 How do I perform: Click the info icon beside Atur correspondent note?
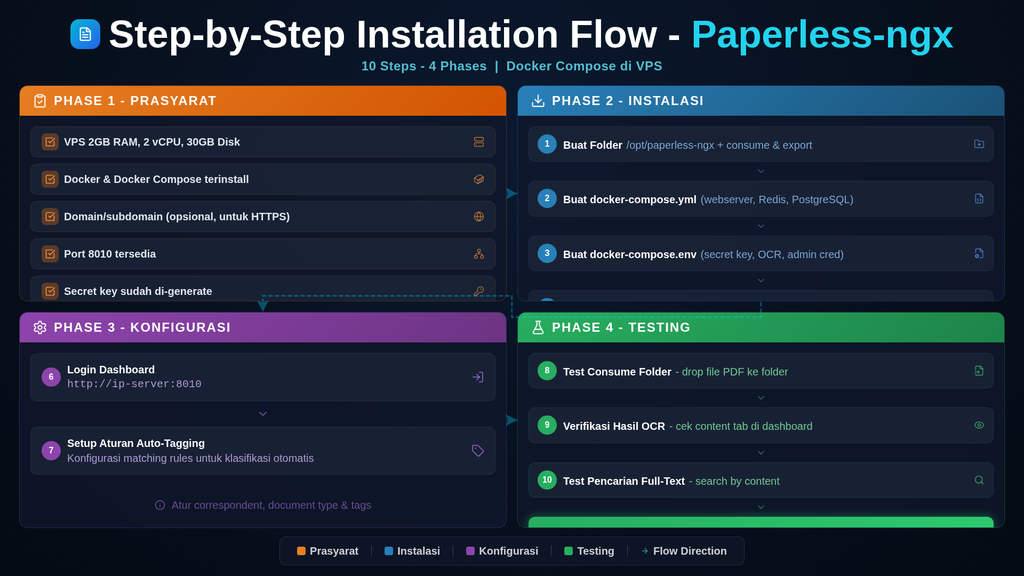point(159,505)
